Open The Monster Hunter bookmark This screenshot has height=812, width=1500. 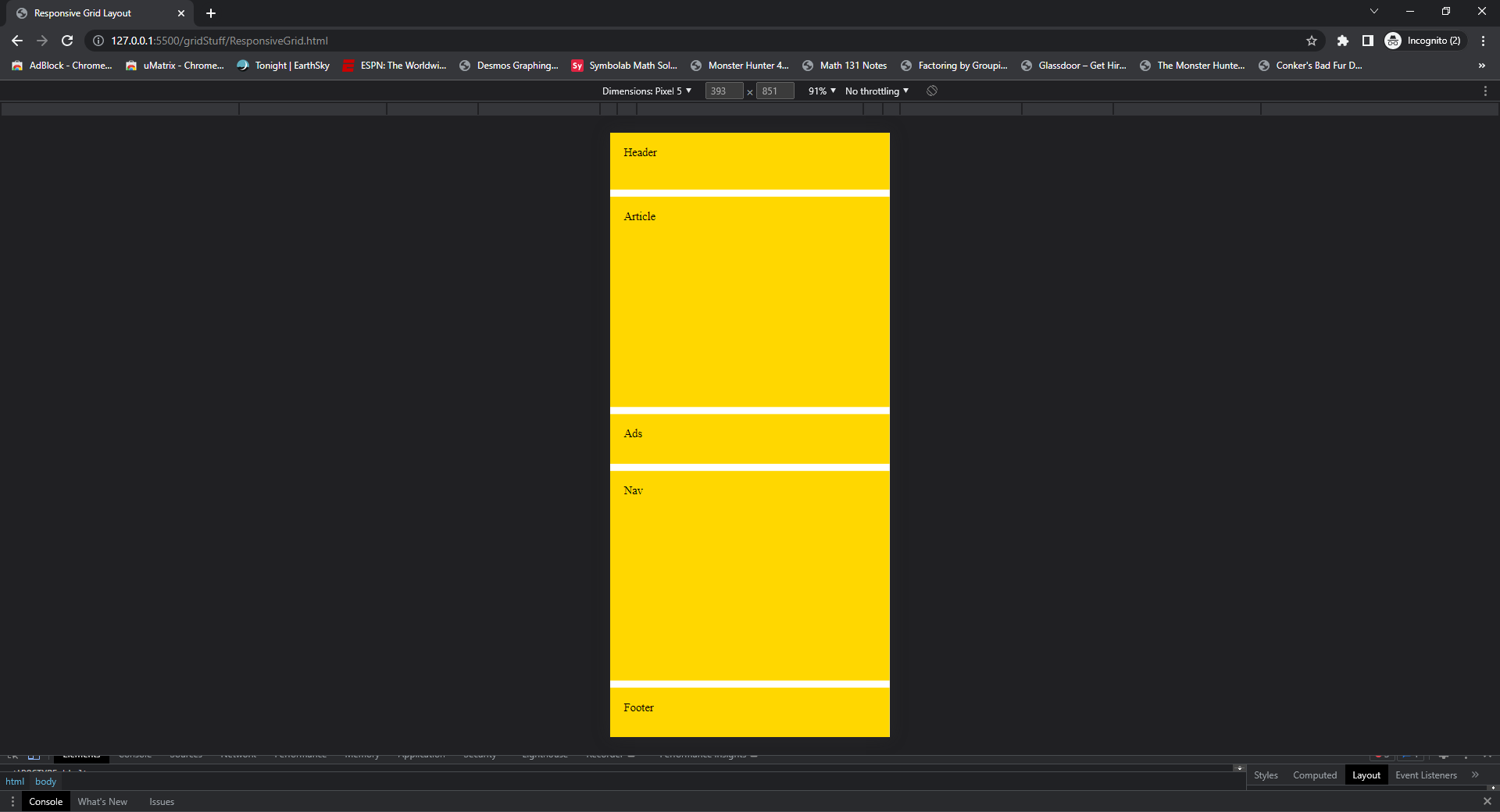(1192, 66)
